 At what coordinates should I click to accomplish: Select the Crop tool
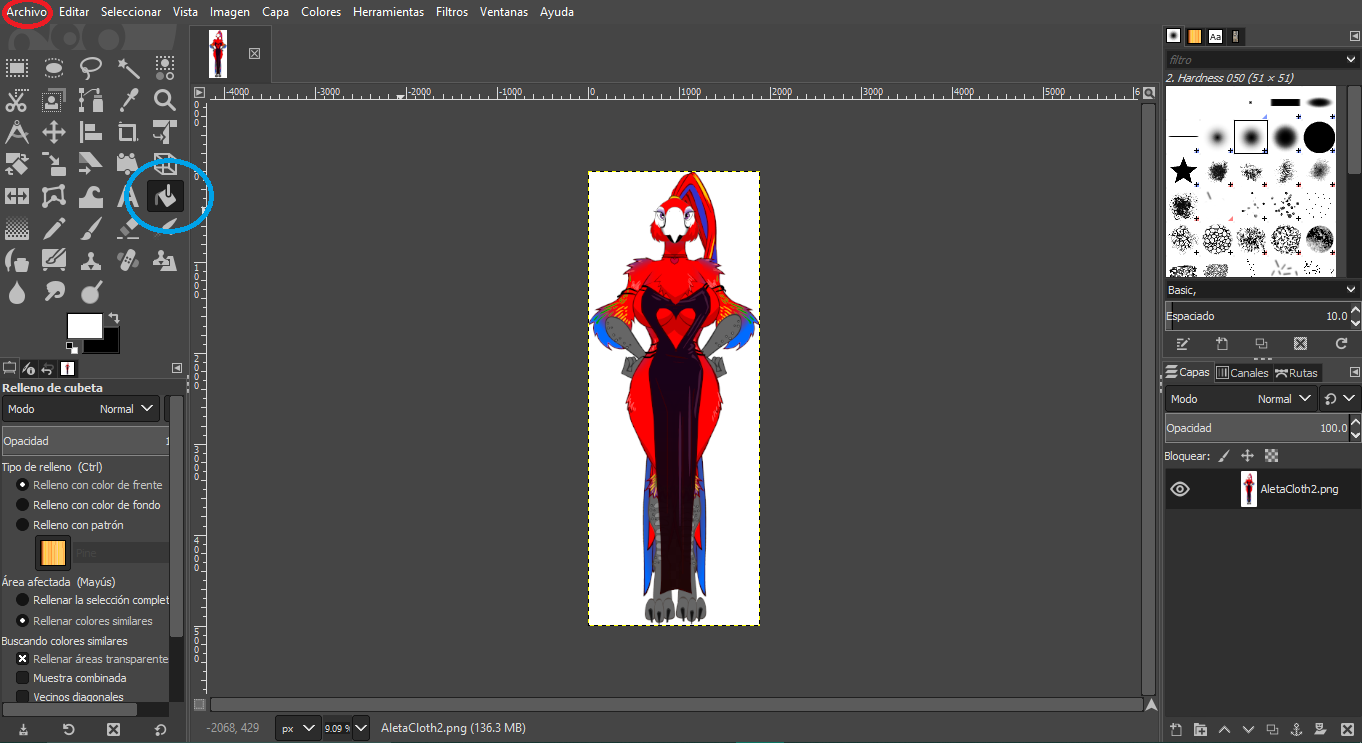[x=128, y=132]
